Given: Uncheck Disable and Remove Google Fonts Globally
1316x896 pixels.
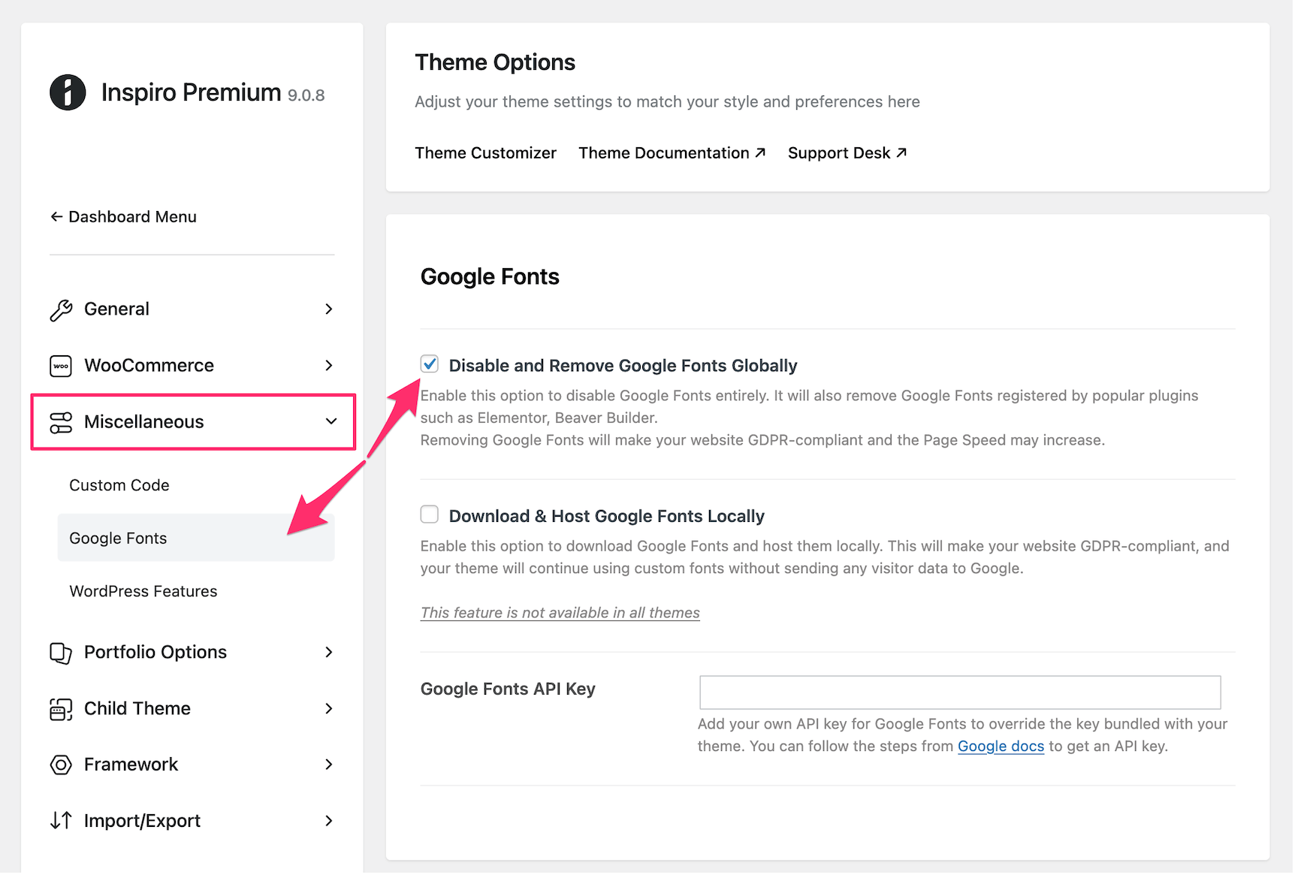Looking at the screenshot, I should (430, 364).
